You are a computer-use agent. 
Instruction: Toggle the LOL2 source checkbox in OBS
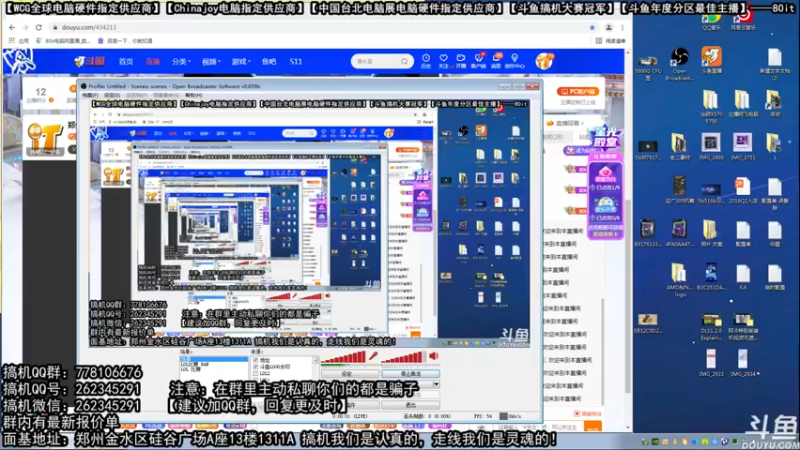(256, 373)
